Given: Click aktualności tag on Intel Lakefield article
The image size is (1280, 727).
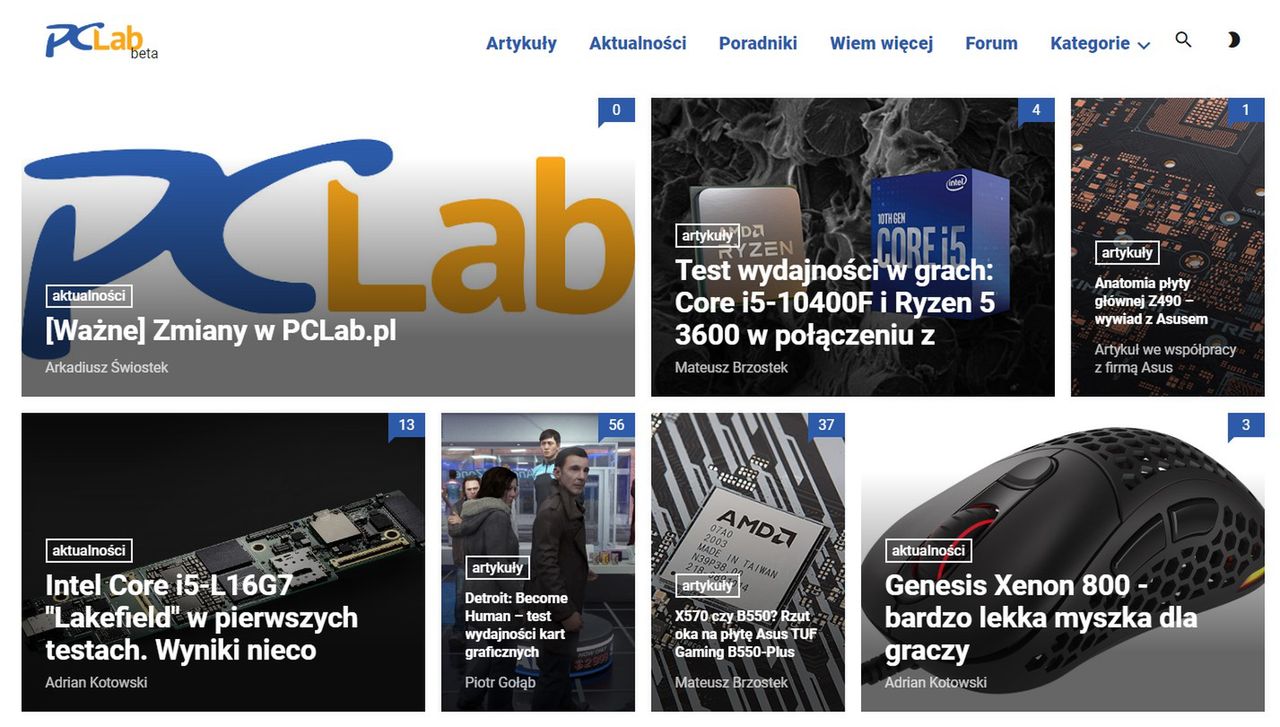Looking at the screenshot, I should click(89, 550).
